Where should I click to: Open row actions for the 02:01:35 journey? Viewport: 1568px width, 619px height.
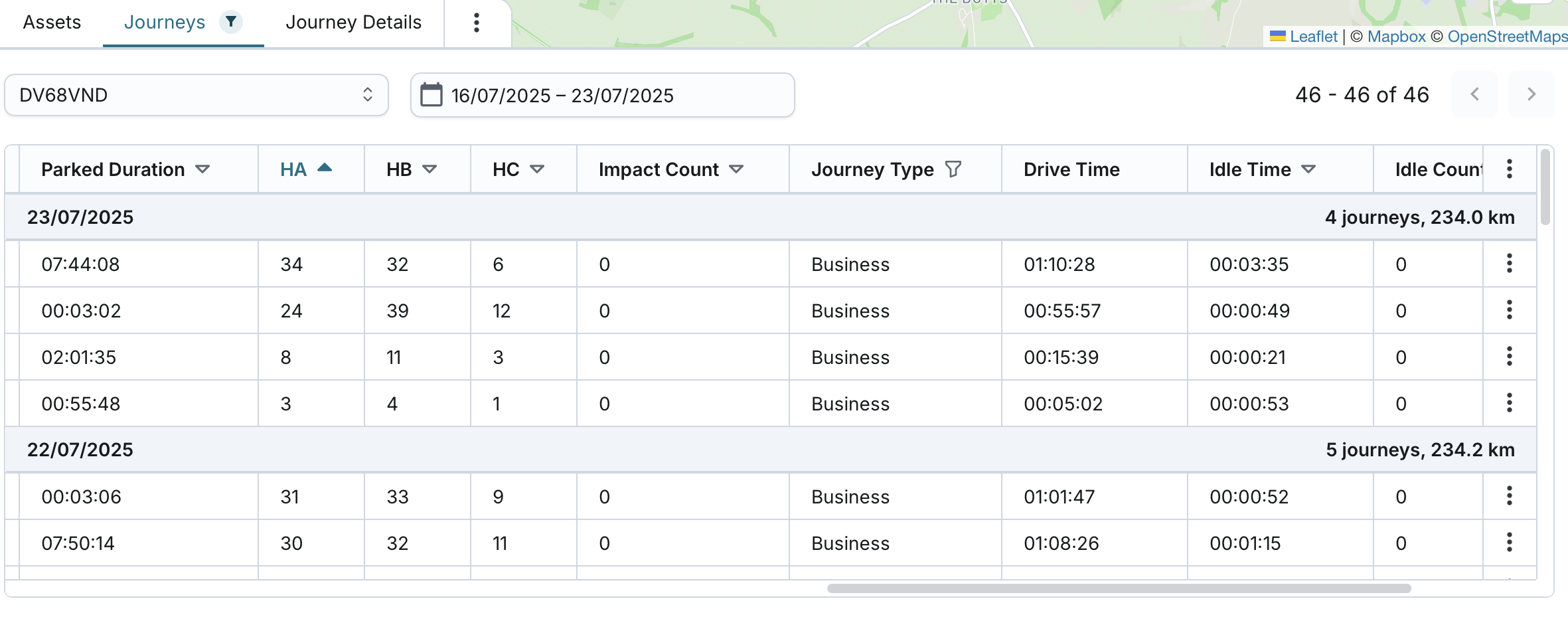tap(1509, 357)
